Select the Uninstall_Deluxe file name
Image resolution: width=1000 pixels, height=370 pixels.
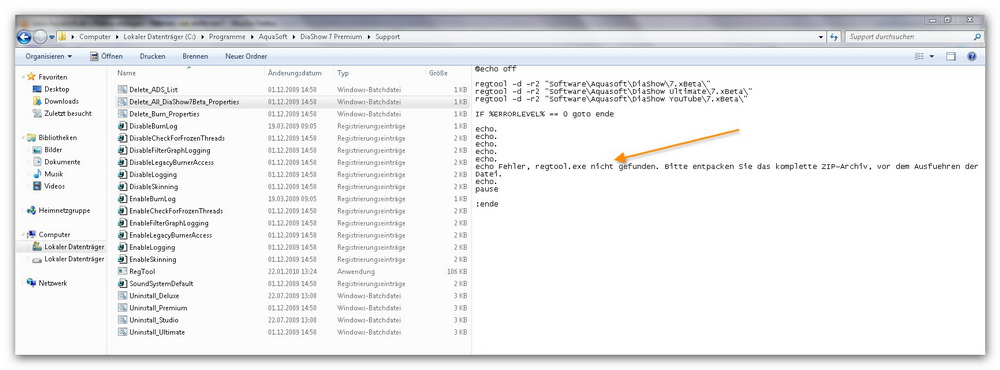pos(154,296)
